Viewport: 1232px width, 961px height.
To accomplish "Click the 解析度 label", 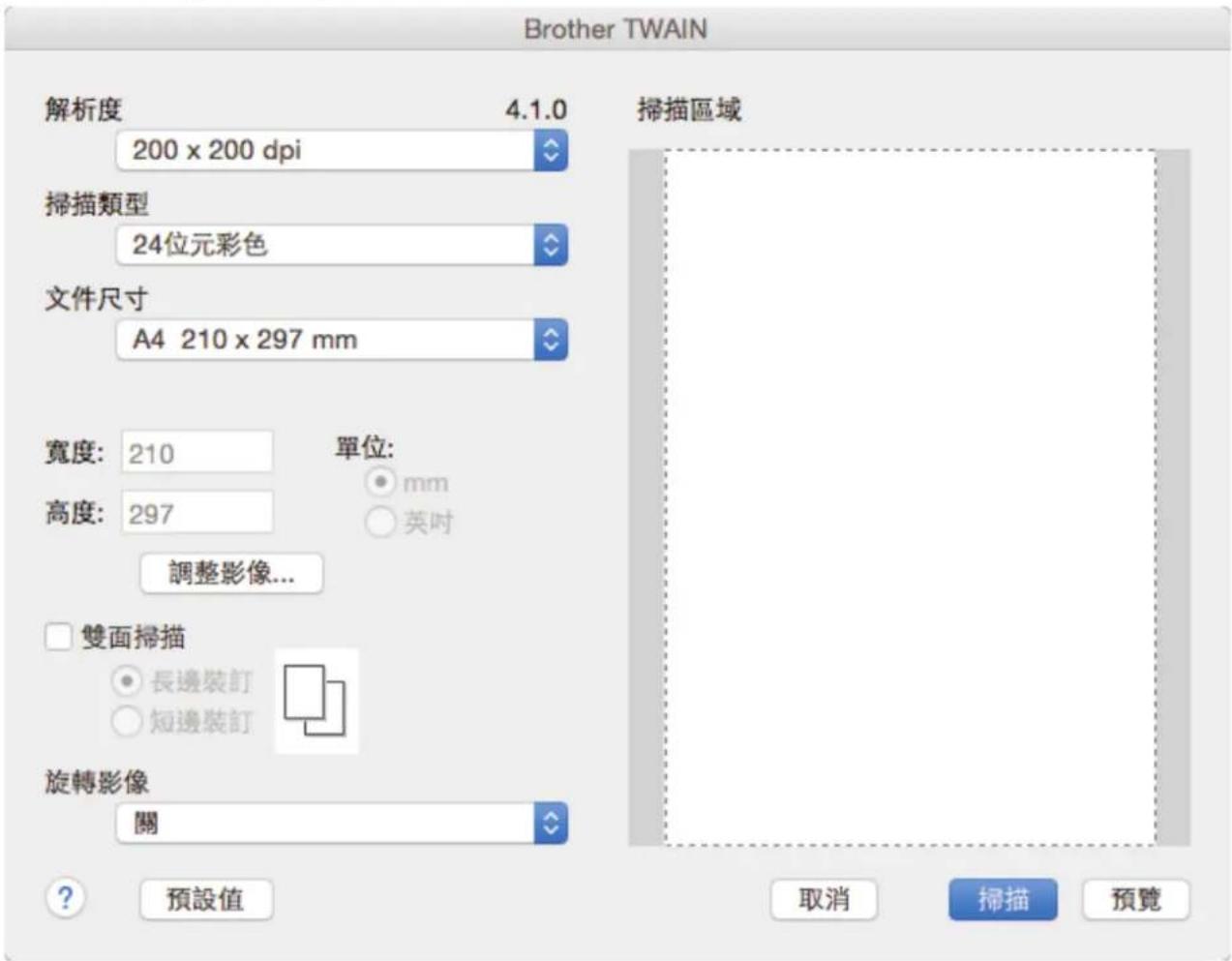I will coord(84,109).
